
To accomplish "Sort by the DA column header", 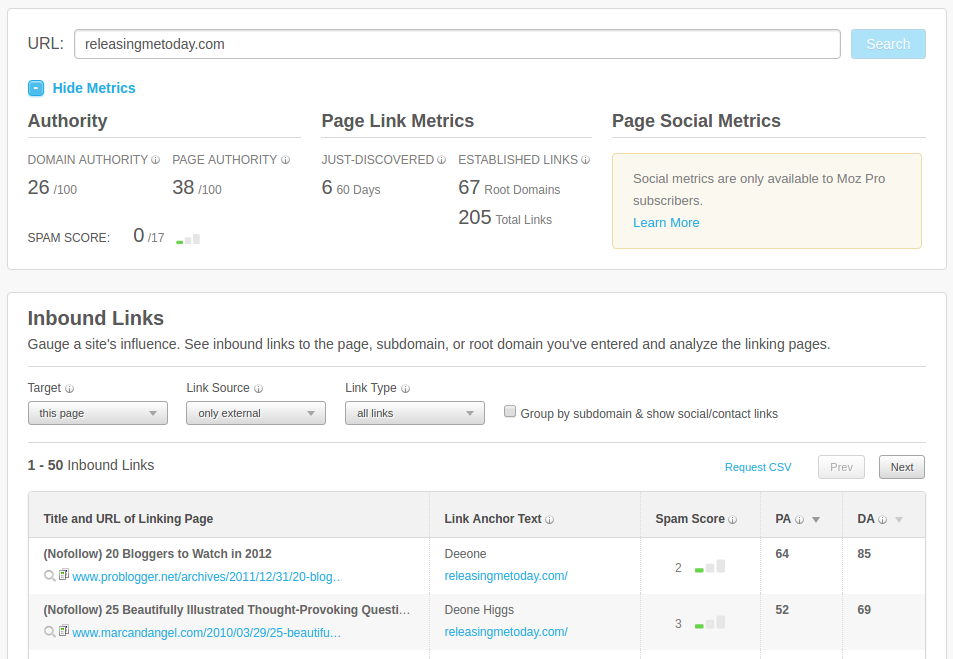I will click(866, 519).
